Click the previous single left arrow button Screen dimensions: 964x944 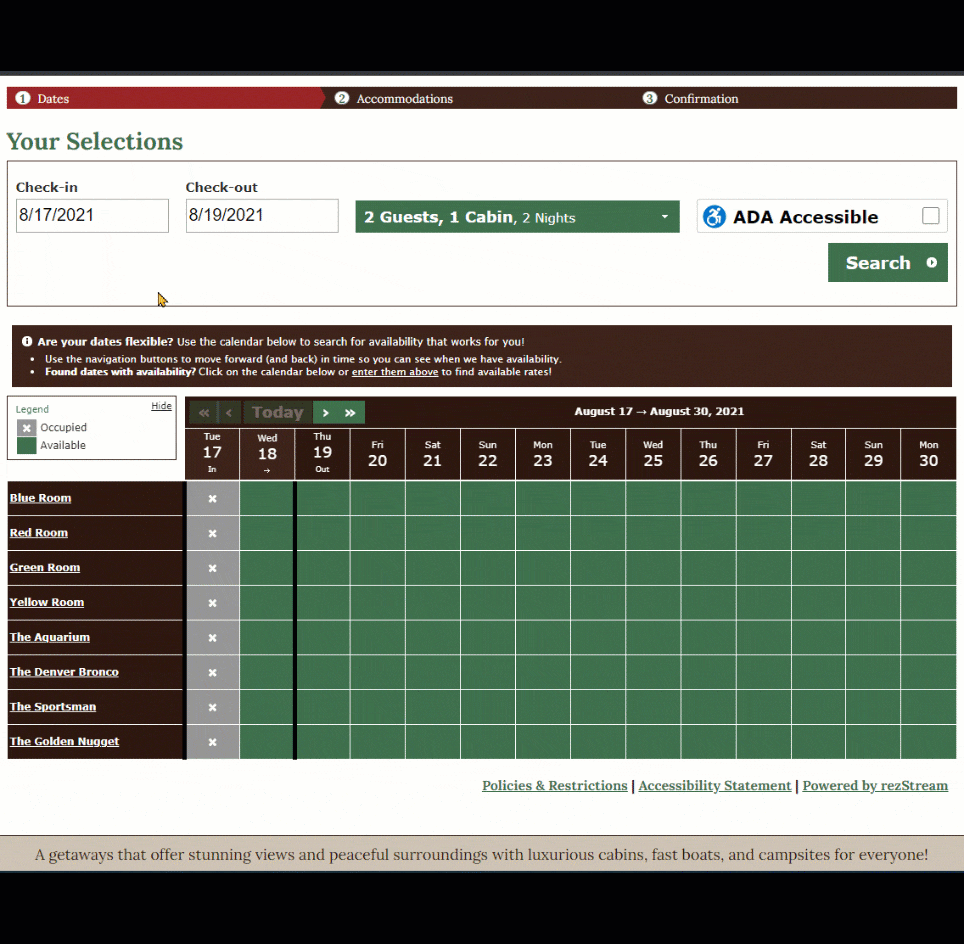tap(230, 412)
